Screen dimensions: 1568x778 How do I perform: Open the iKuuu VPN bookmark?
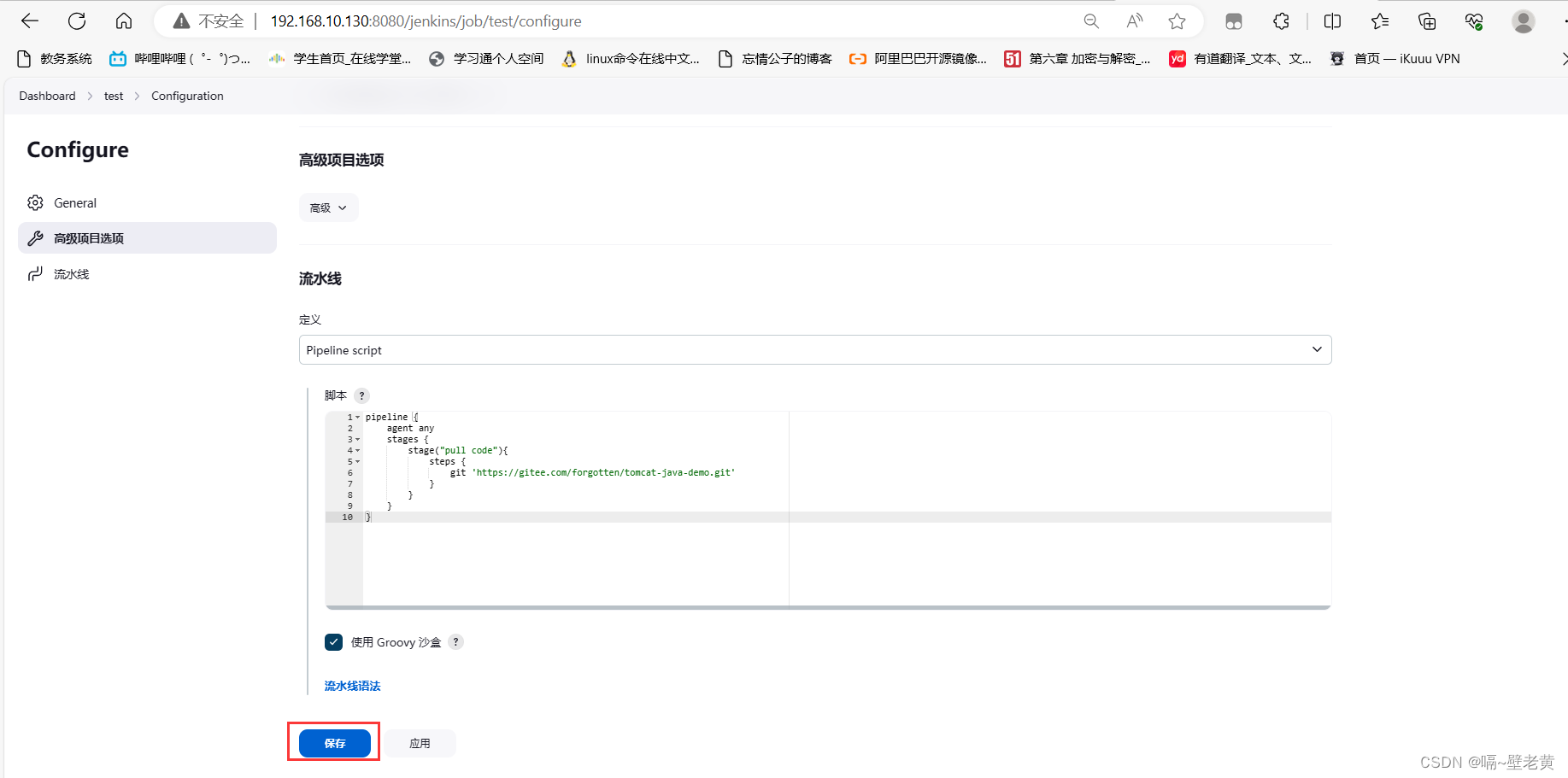pos(1395,58)
